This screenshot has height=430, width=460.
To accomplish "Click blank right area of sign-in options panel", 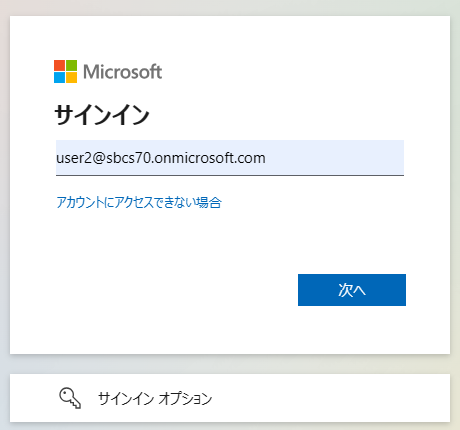I will click(333, 398).
